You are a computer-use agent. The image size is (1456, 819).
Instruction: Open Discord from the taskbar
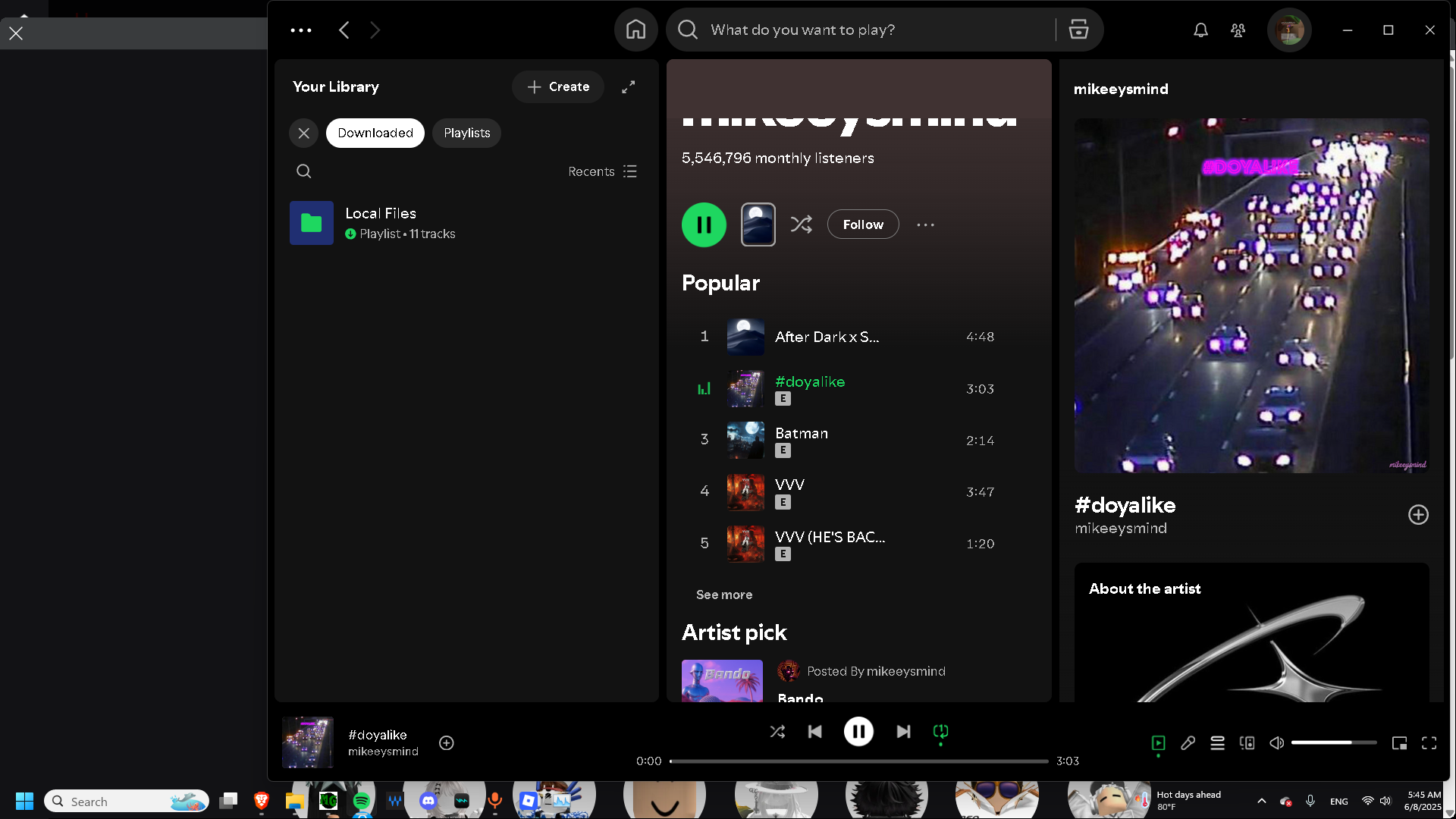[428, 802]
